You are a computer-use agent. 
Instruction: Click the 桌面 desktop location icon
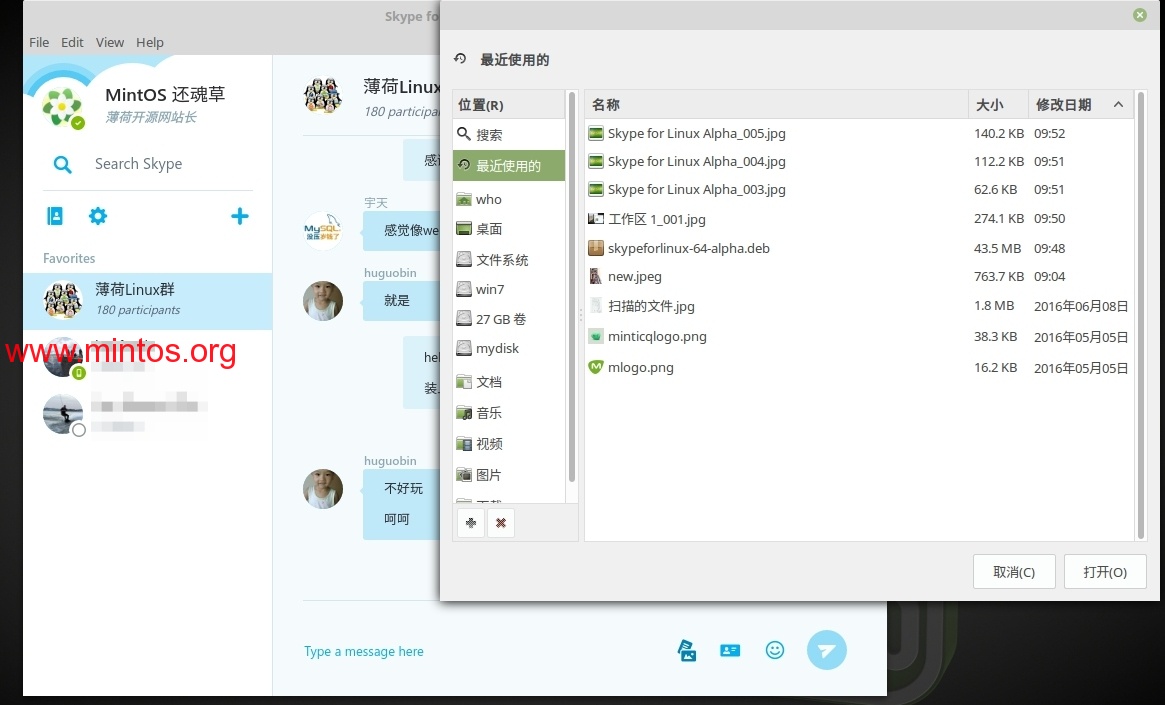pos(464,229)
